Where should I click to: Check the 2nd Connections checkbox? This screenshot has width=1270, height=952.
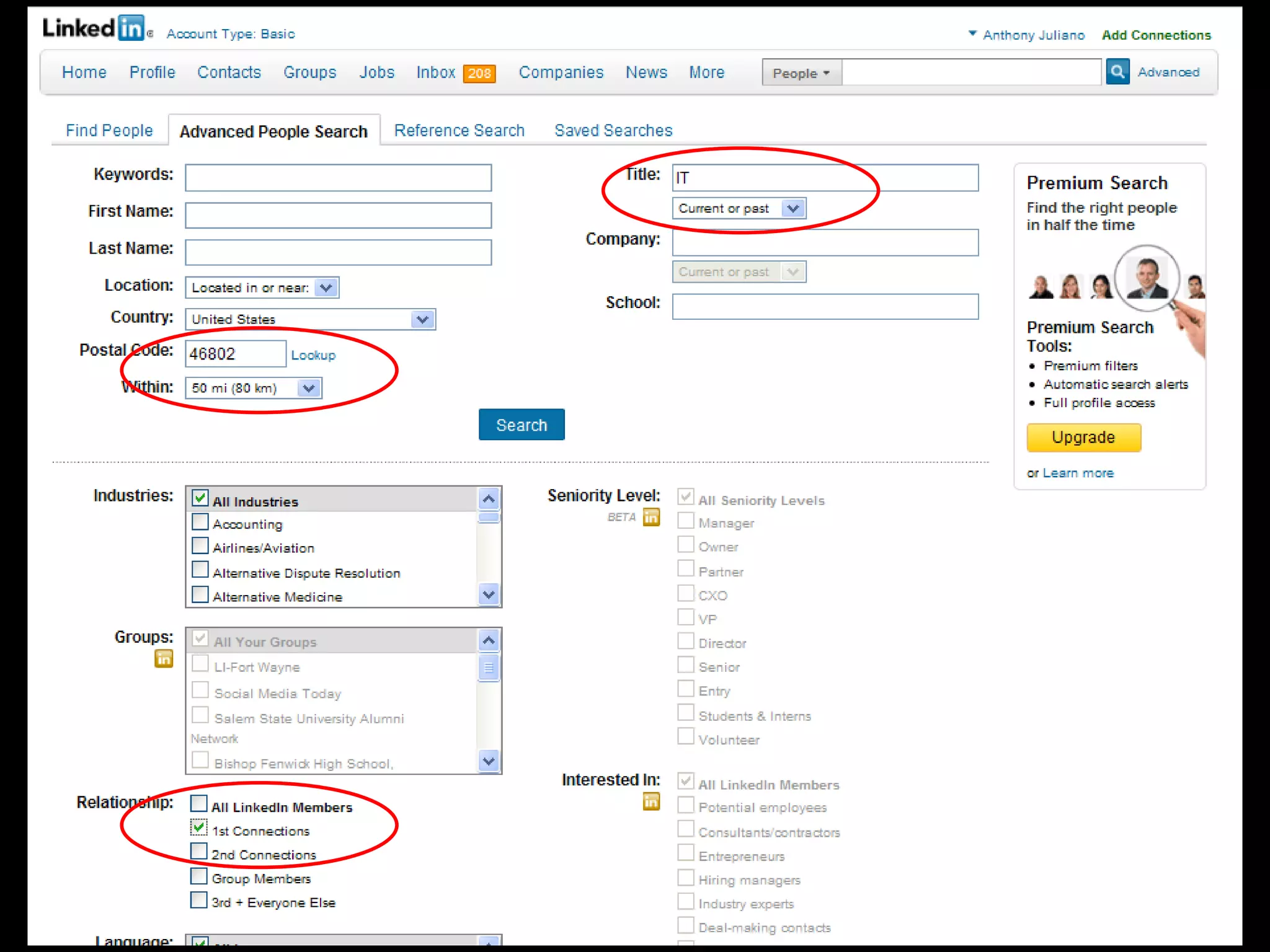point(198,852)
